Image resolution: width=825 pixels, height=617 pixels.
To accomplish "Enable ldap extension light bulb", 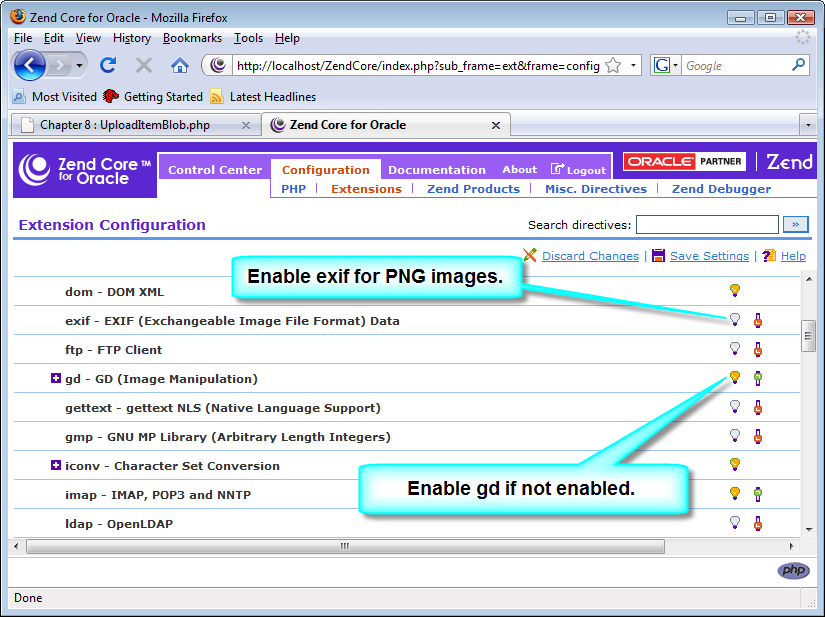I will [x=735, y=522].
